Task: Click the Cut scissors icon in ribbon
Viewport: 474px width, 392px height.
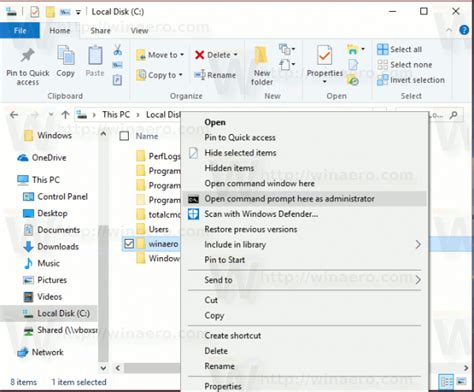Action: point(117,50)
